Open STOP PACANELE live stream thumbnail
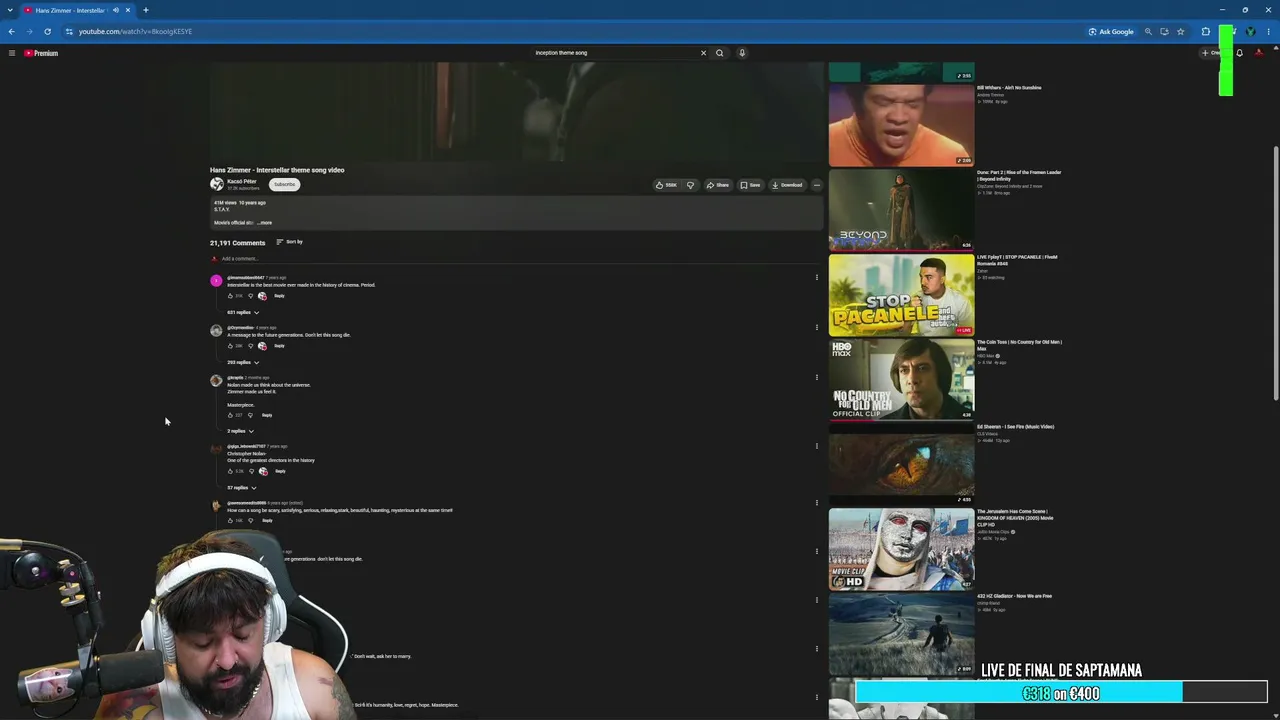This screenshot has width=1280, height=720. click(901, 295)
